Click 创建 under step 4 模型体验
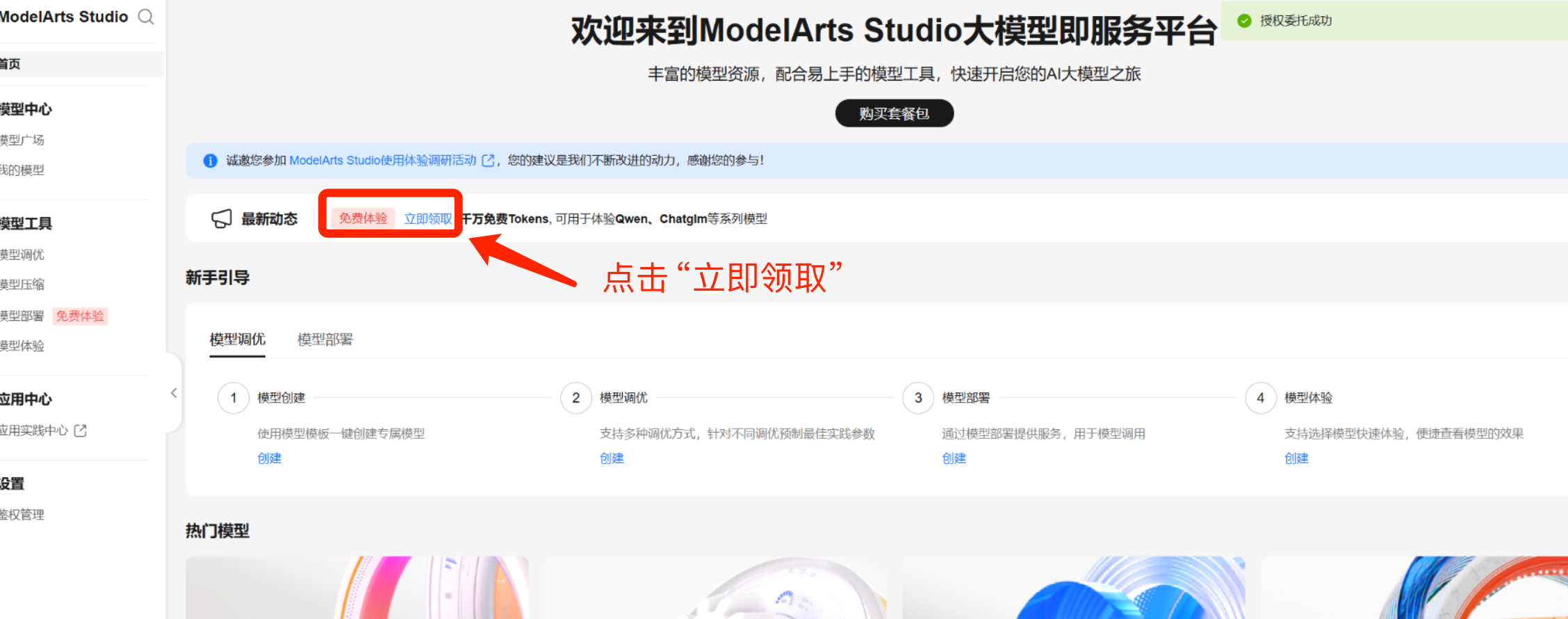The height and width of the screenshot is (619, 1568). click(x=1296, y=458)
